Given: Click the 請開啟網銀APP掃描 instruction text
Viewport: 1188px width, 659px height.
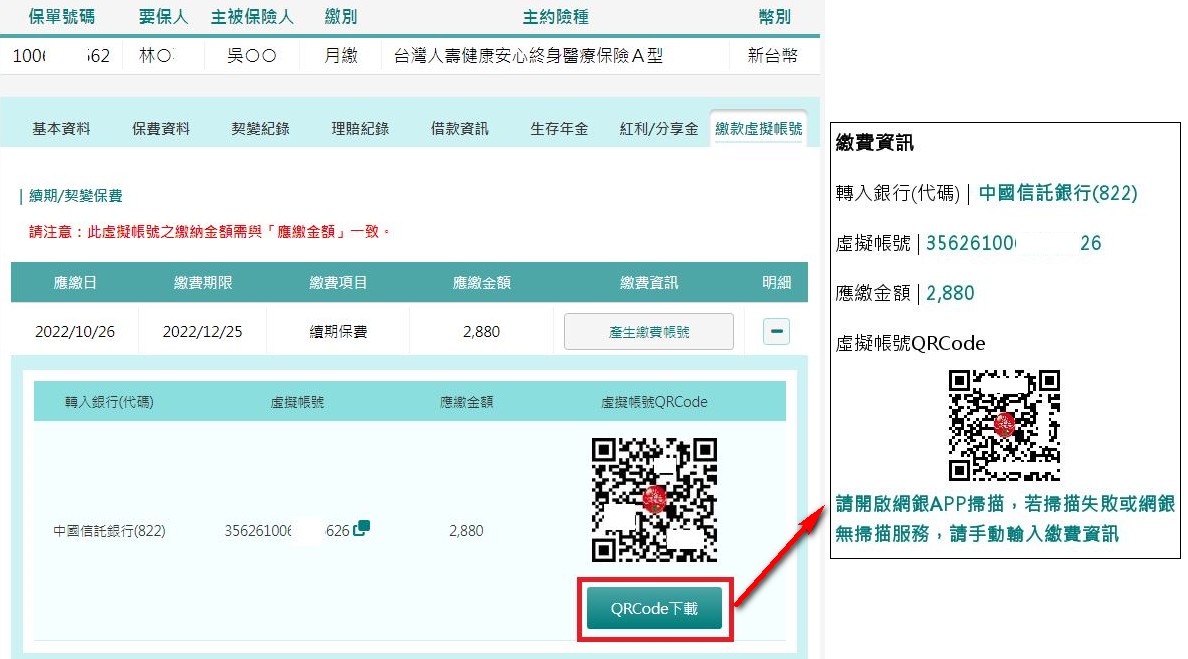Looking at the screenshot, I should (1005, 519).
